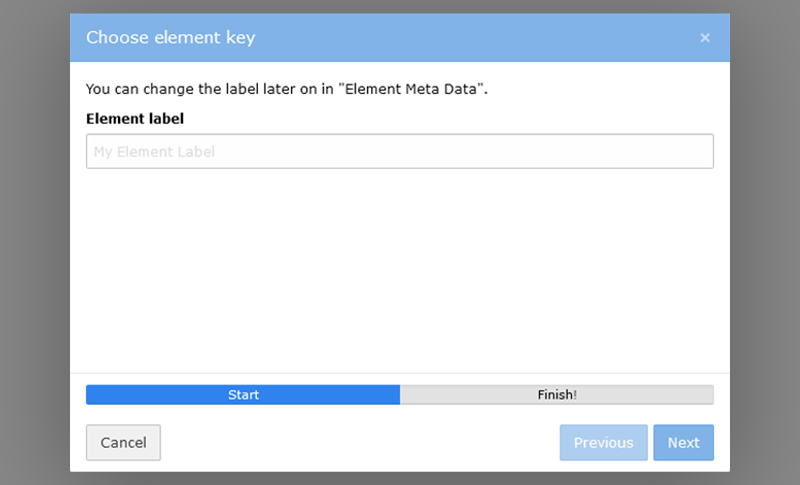Proceed using the Next button

pos(683,442)
